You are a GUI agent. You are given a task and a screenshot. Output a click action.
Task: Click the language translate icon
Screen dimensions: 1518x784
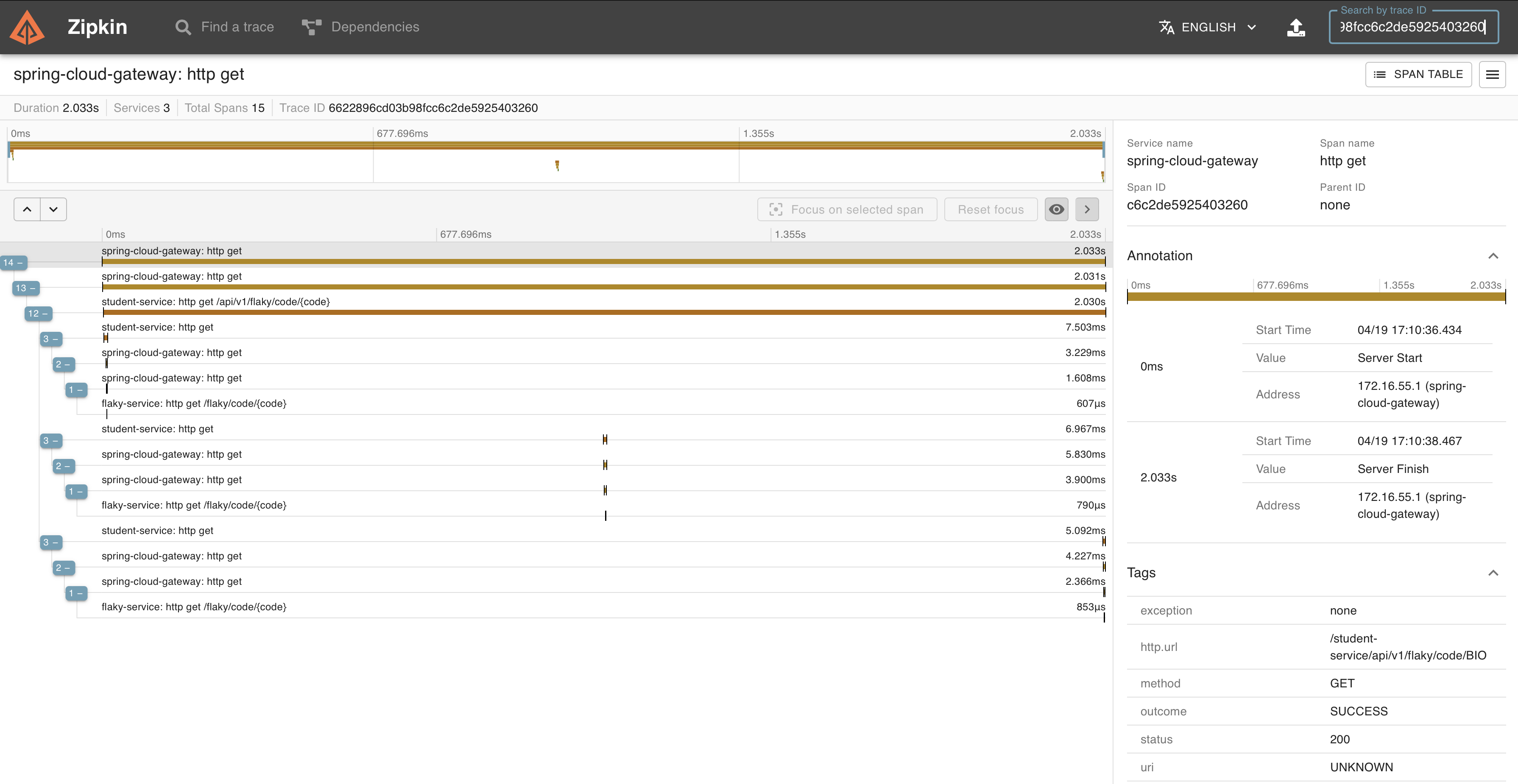pos(1166,27)
